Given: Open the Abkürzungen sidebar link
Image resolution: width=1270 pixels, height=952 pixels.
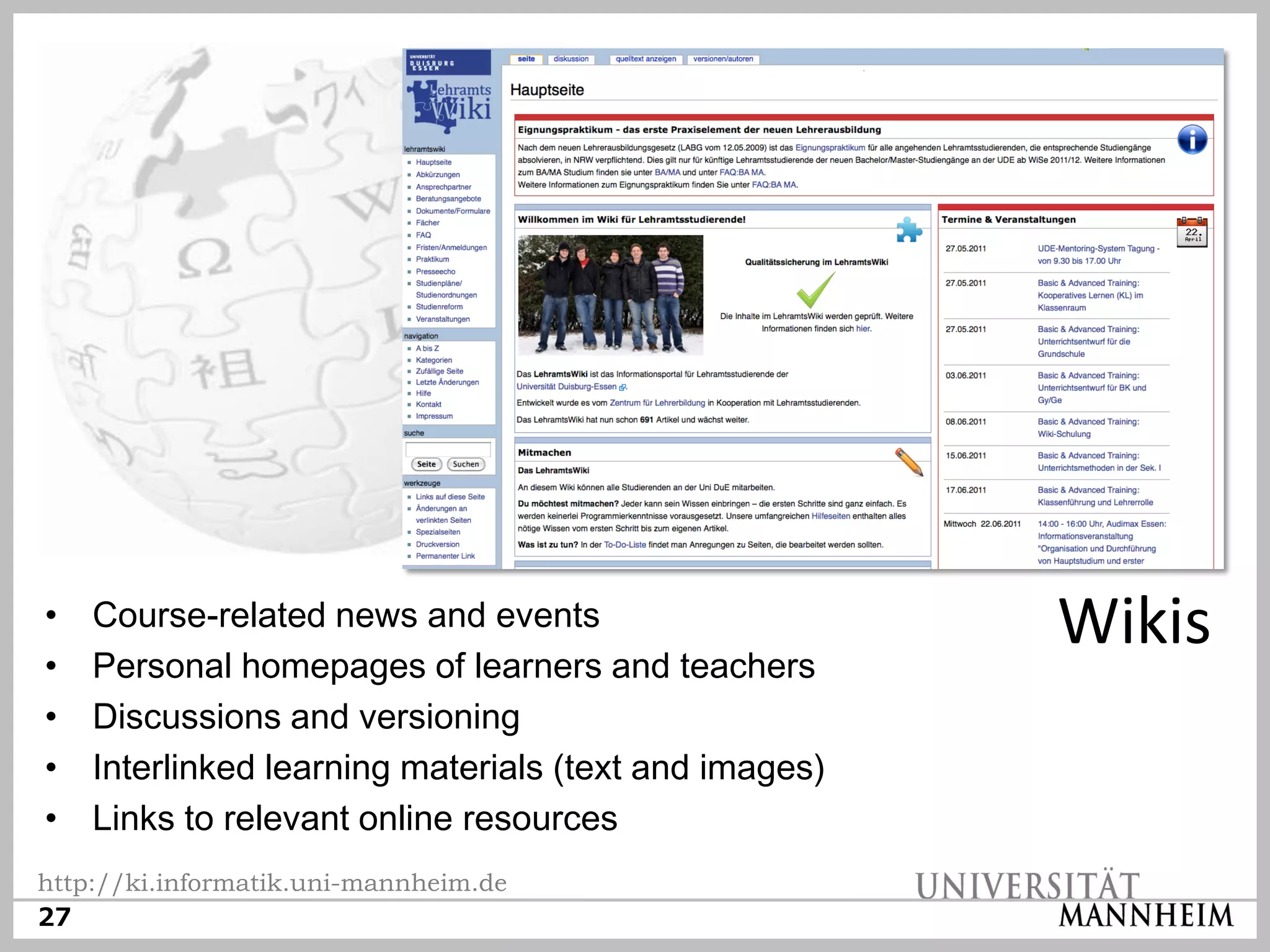Looking at the screenshot, I should [438, 175].
